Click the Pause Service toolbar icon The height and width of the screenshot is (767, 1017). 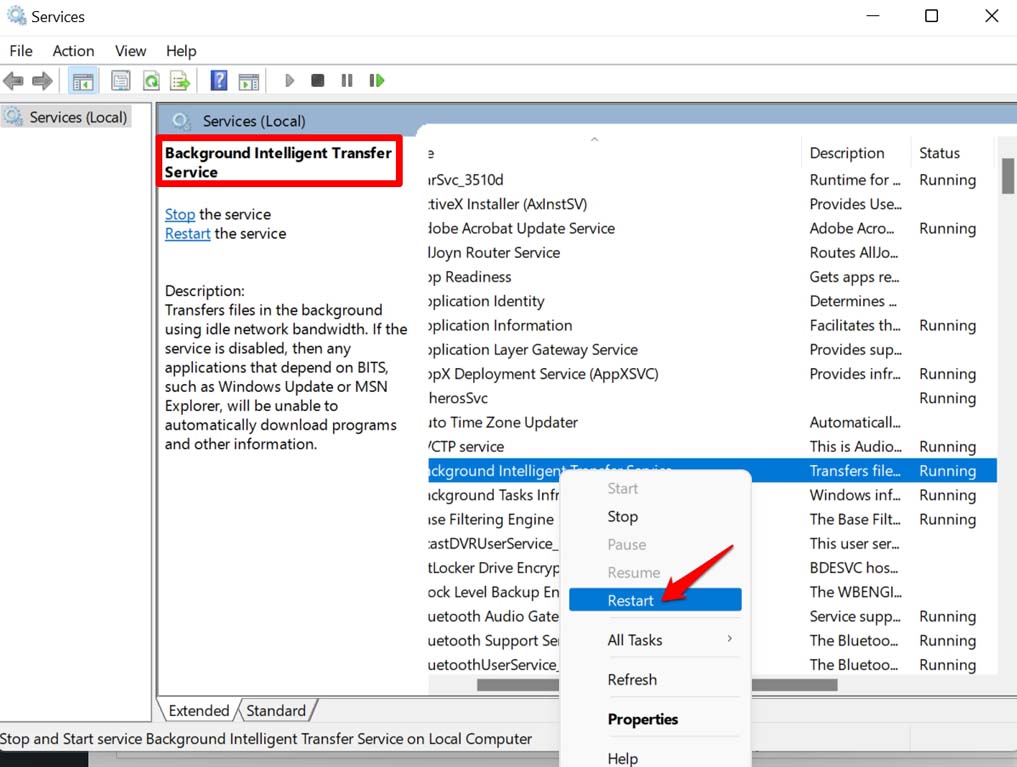tap(347, 81)
